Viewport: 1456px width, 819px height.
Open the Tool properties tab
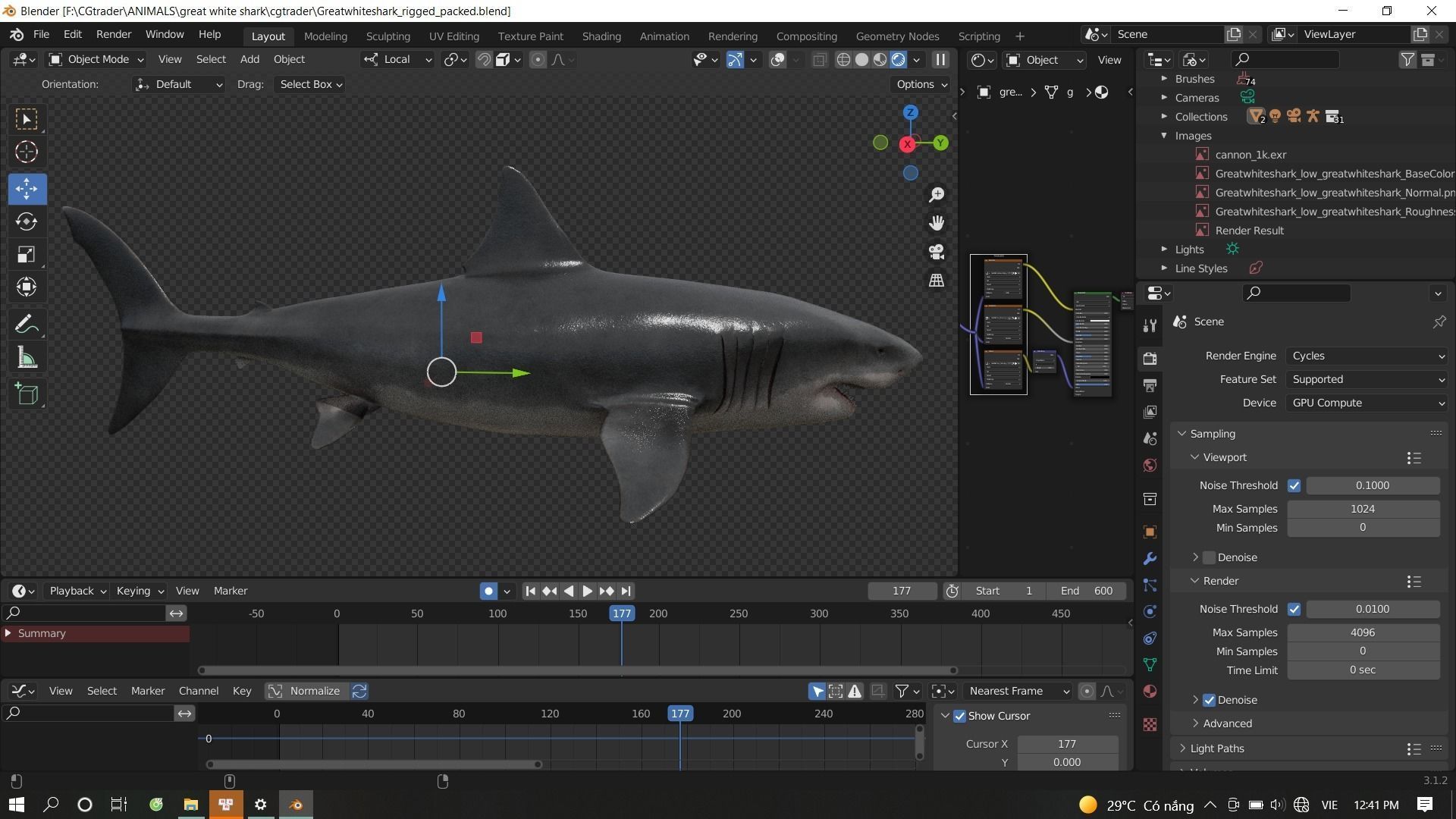point(1150,325)
